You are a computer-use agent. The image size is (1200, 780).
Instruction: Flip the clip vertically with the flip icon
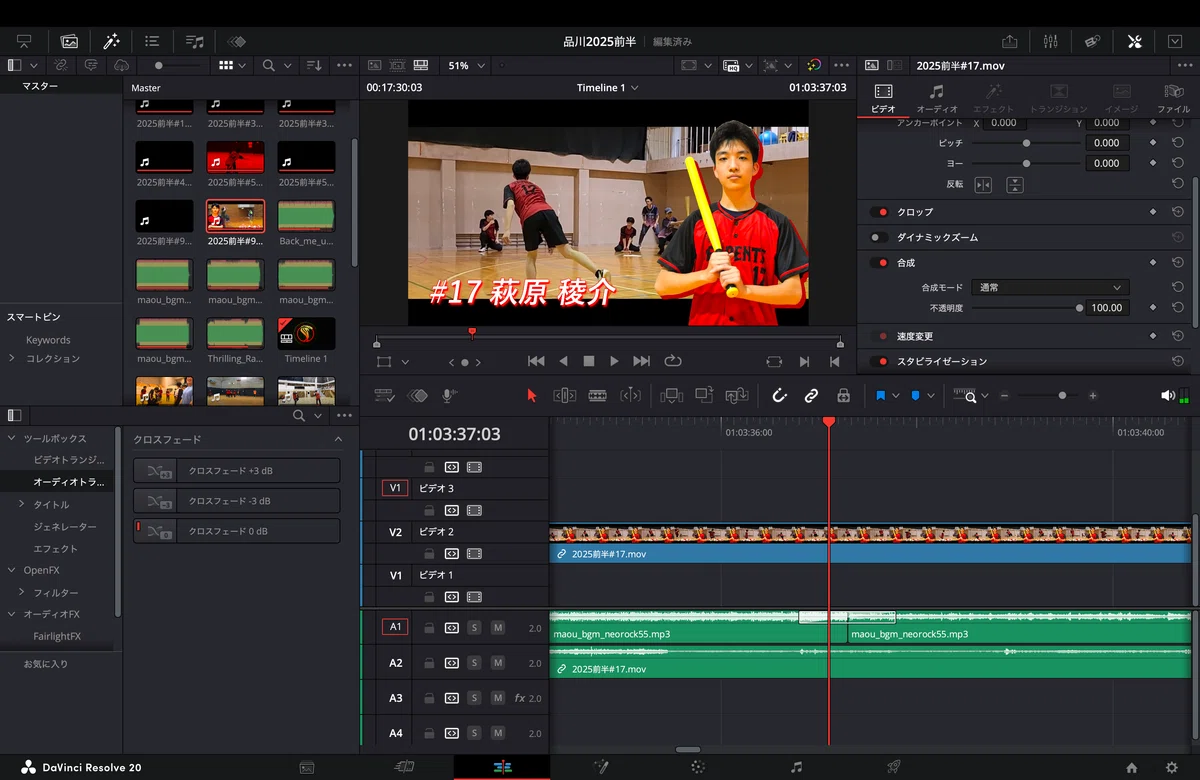click(1015, 184)
